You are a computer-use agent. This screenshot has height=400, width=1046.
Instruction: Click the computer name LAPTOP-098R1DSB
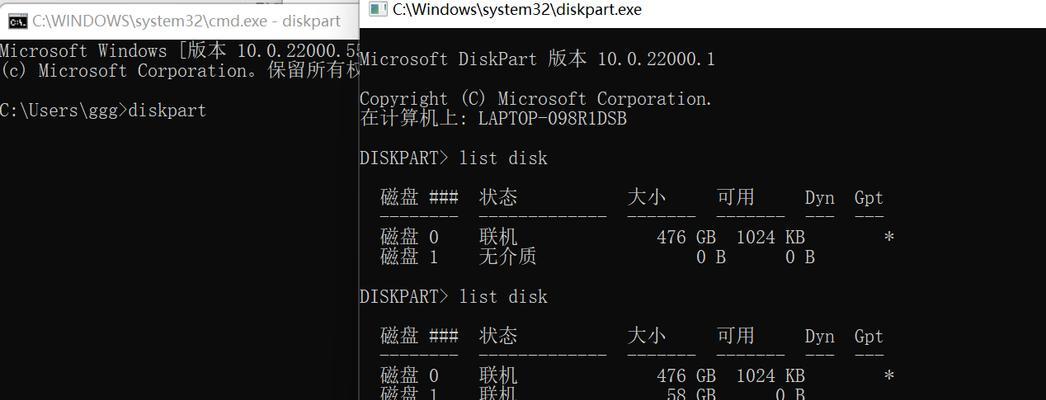coord(552,119)
